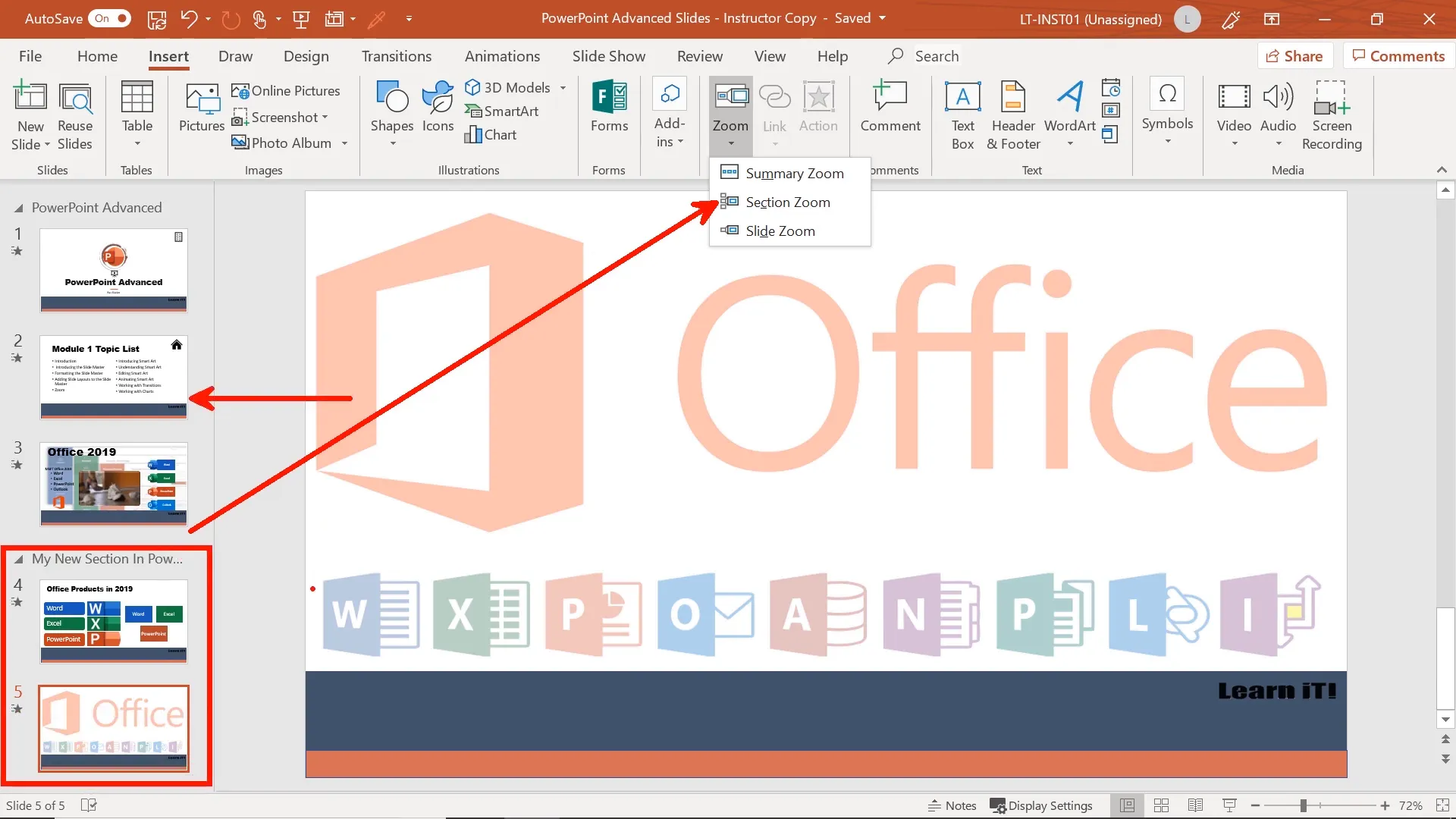
Task: Click the New Slide icon
Action: tap(30, 97)
